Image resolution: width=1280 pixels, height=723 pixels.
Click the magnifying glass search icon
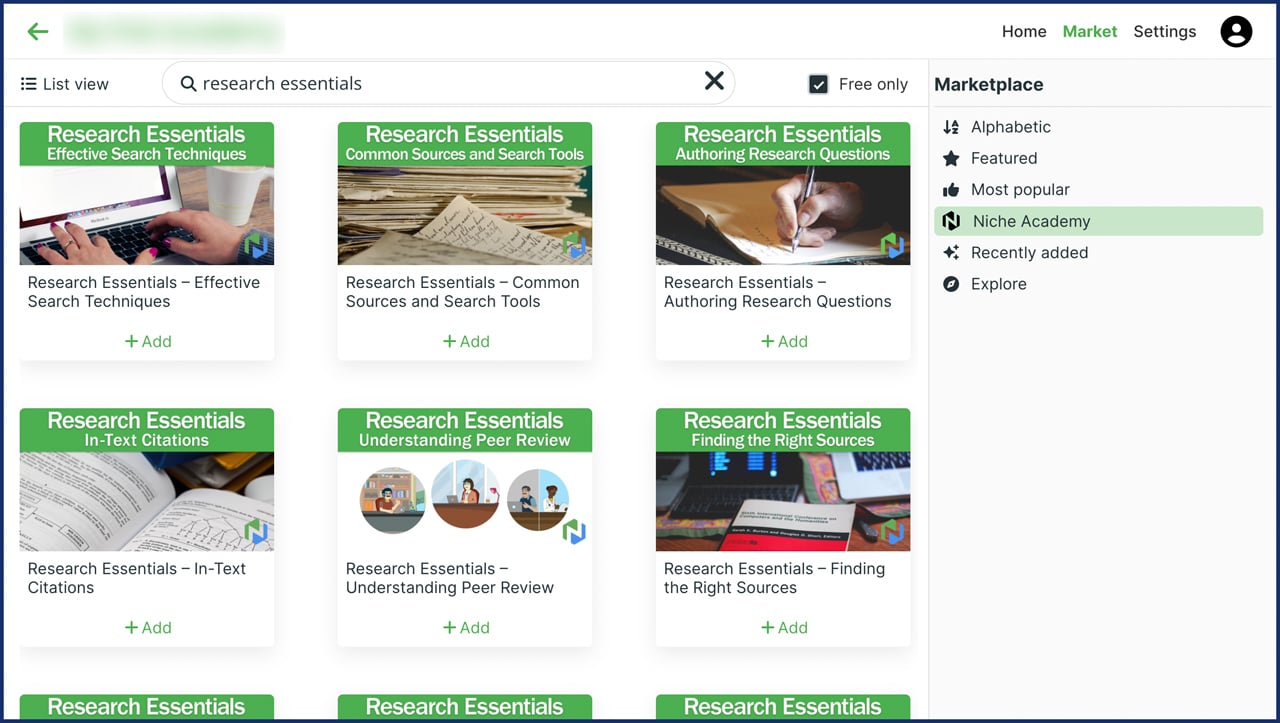point(188,84)
